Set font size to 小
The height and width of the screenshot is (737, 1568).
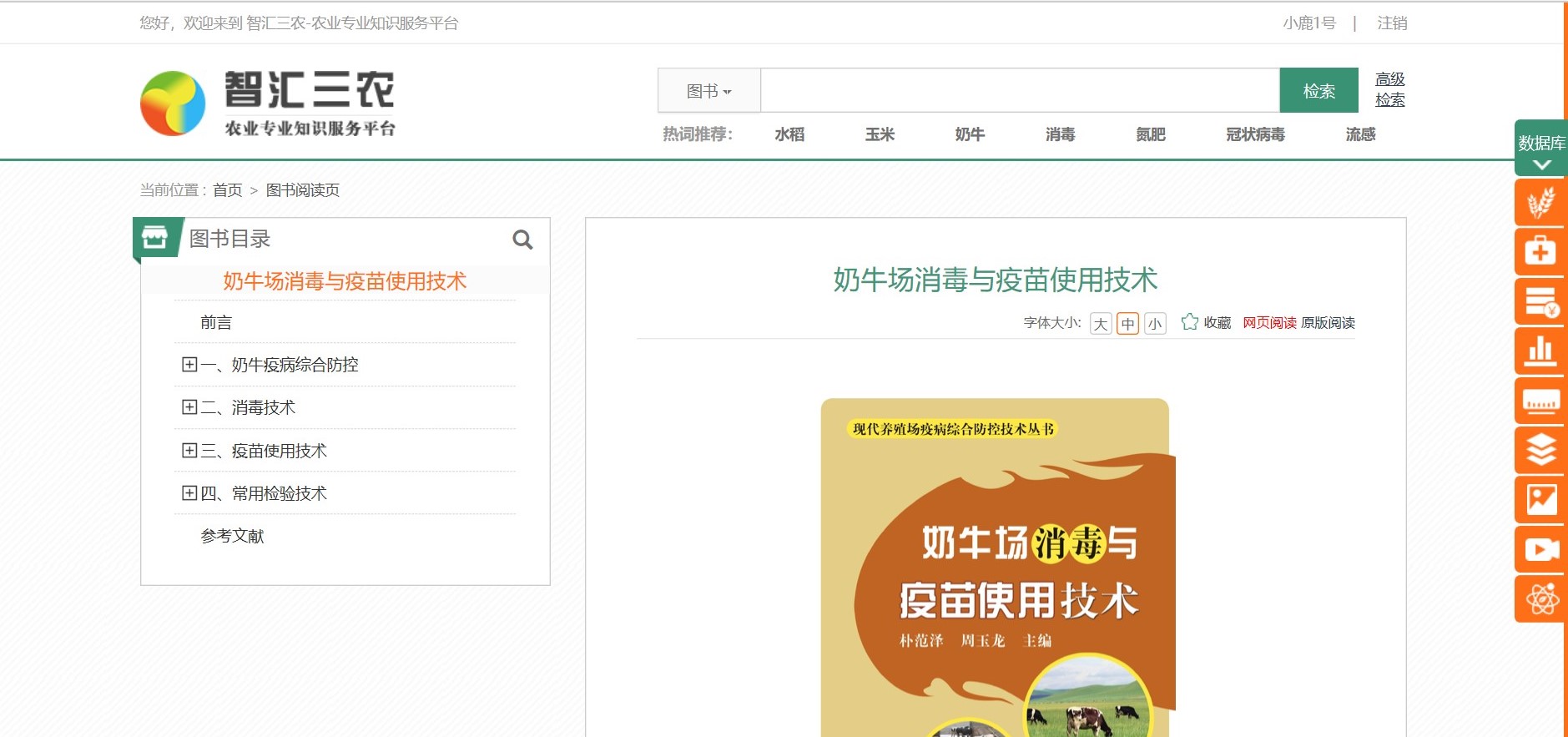pyautogui.click(x=1155, y=324)
